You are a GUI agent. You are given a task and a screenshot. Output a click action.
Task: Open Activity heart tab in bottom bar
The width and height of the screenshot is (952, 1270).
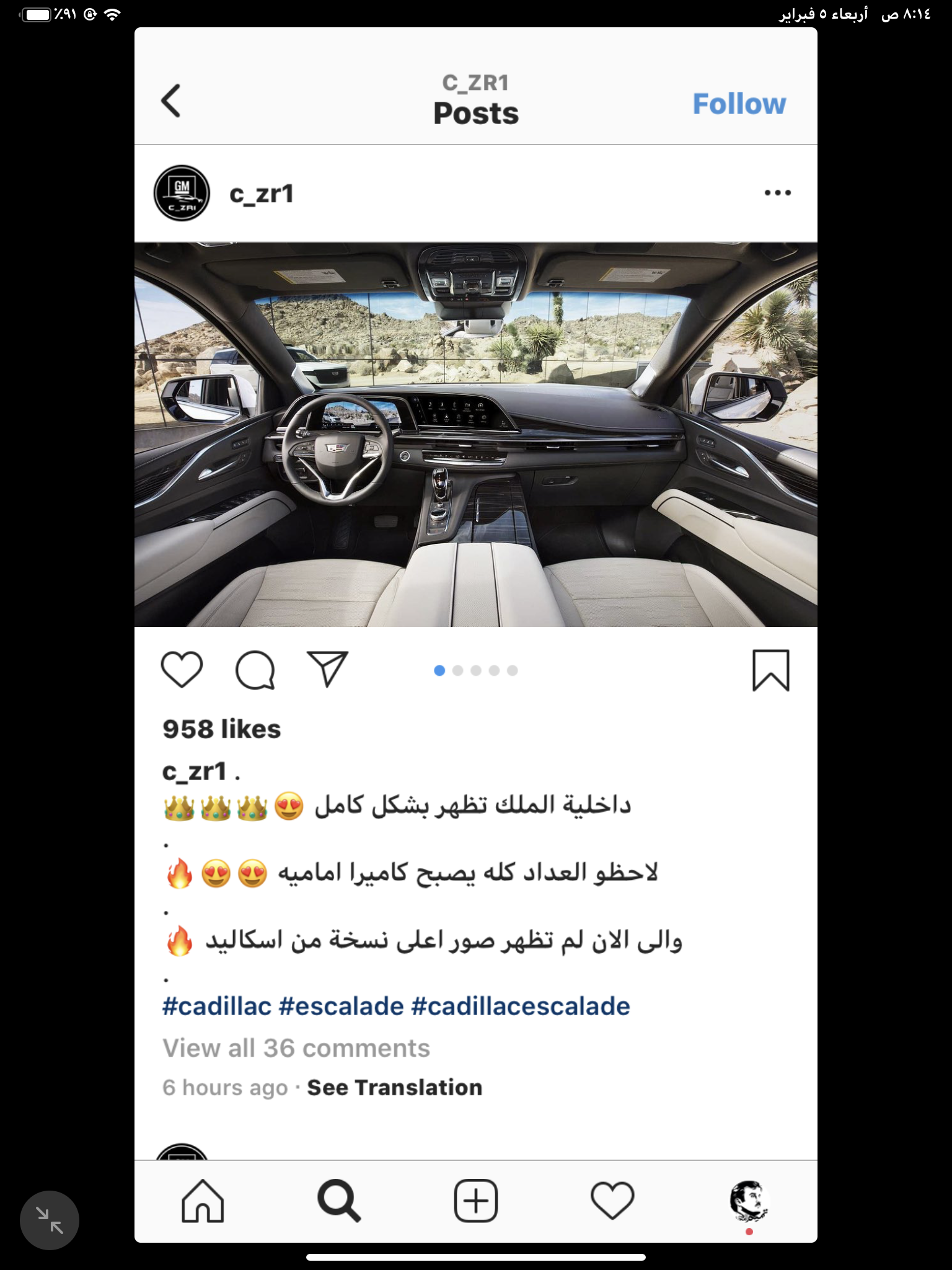[x=612, y=1201]
